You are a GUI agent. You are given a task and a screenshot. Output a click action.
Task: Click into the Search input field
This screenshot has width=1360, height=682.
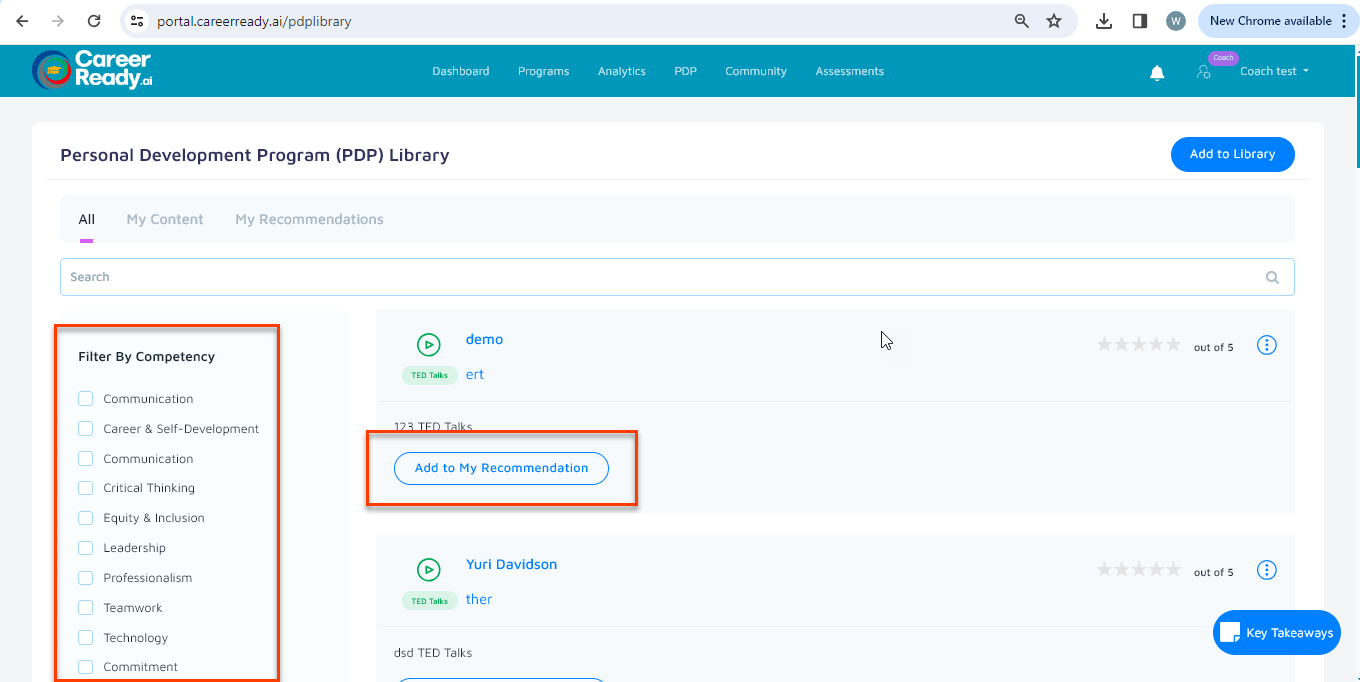pyautogui.click(x=660, y=277)
